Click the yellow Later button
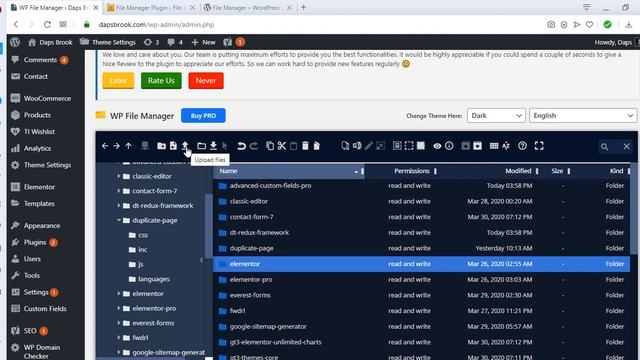 [118, 80]
